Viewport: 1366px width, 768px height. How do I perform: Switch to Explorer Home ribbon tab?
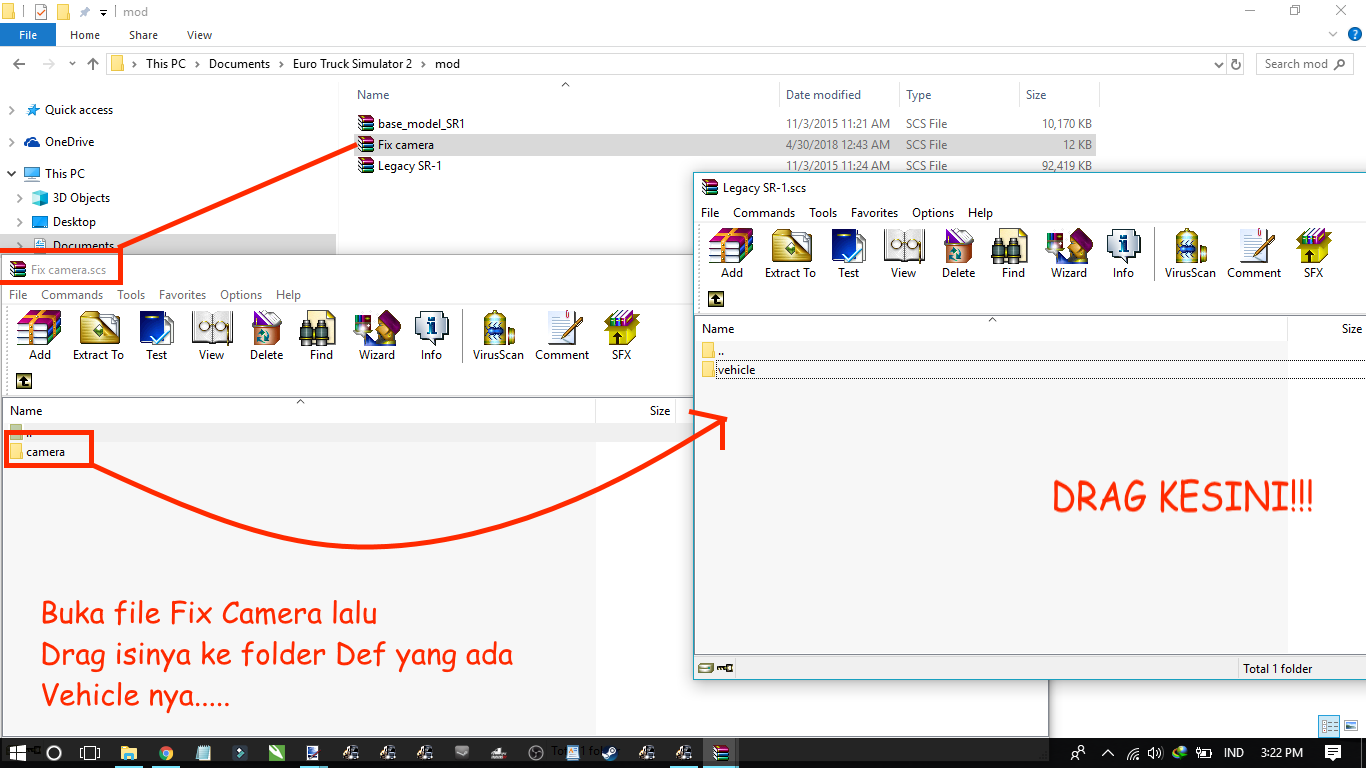[x=85, y=35]
